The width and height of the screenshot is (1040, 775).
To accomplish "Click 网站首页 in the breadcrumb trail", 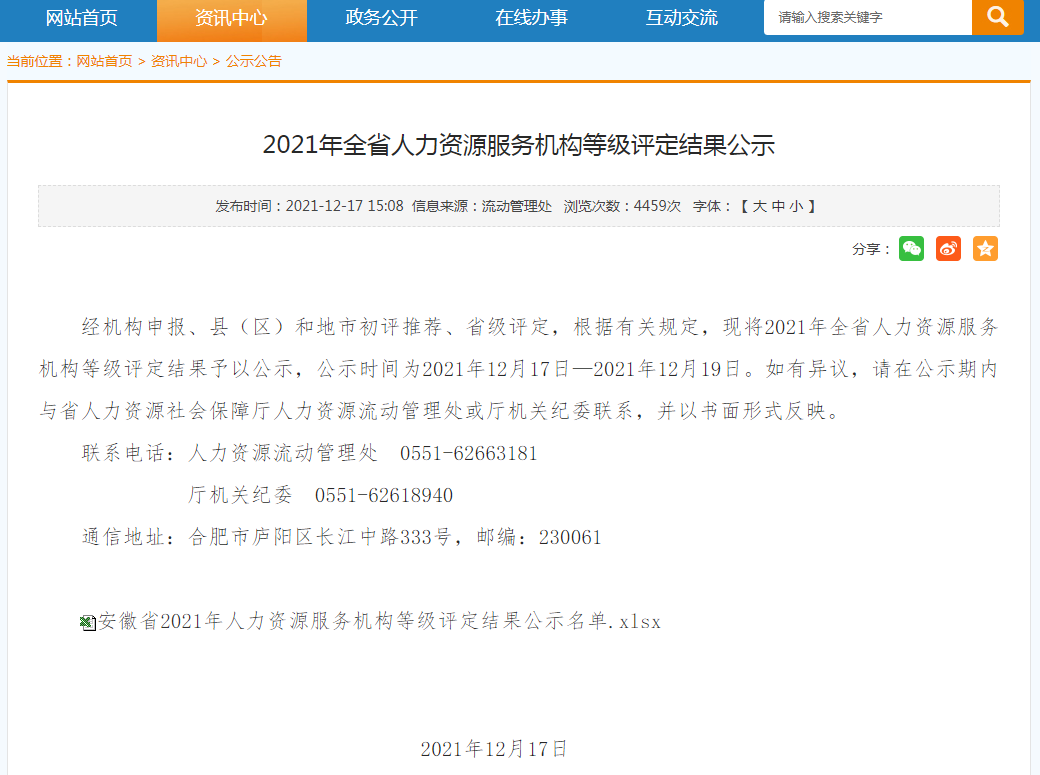I will click(104, 61).
